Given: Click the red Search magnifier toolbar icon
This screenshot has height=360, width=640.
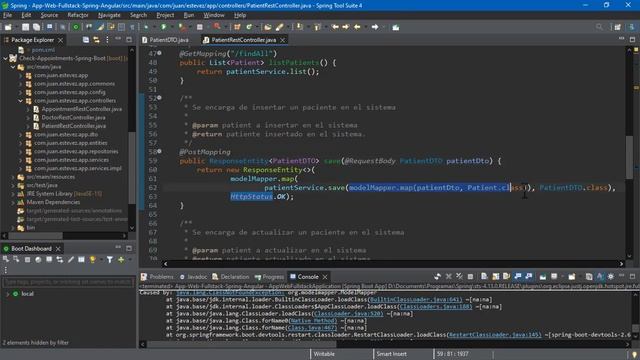Looking at the screenshot, I should tap(217, 27).
